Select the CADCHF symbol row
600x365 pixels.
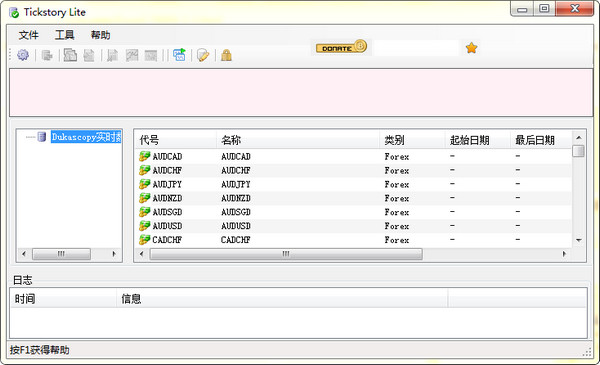click(354, 240)
